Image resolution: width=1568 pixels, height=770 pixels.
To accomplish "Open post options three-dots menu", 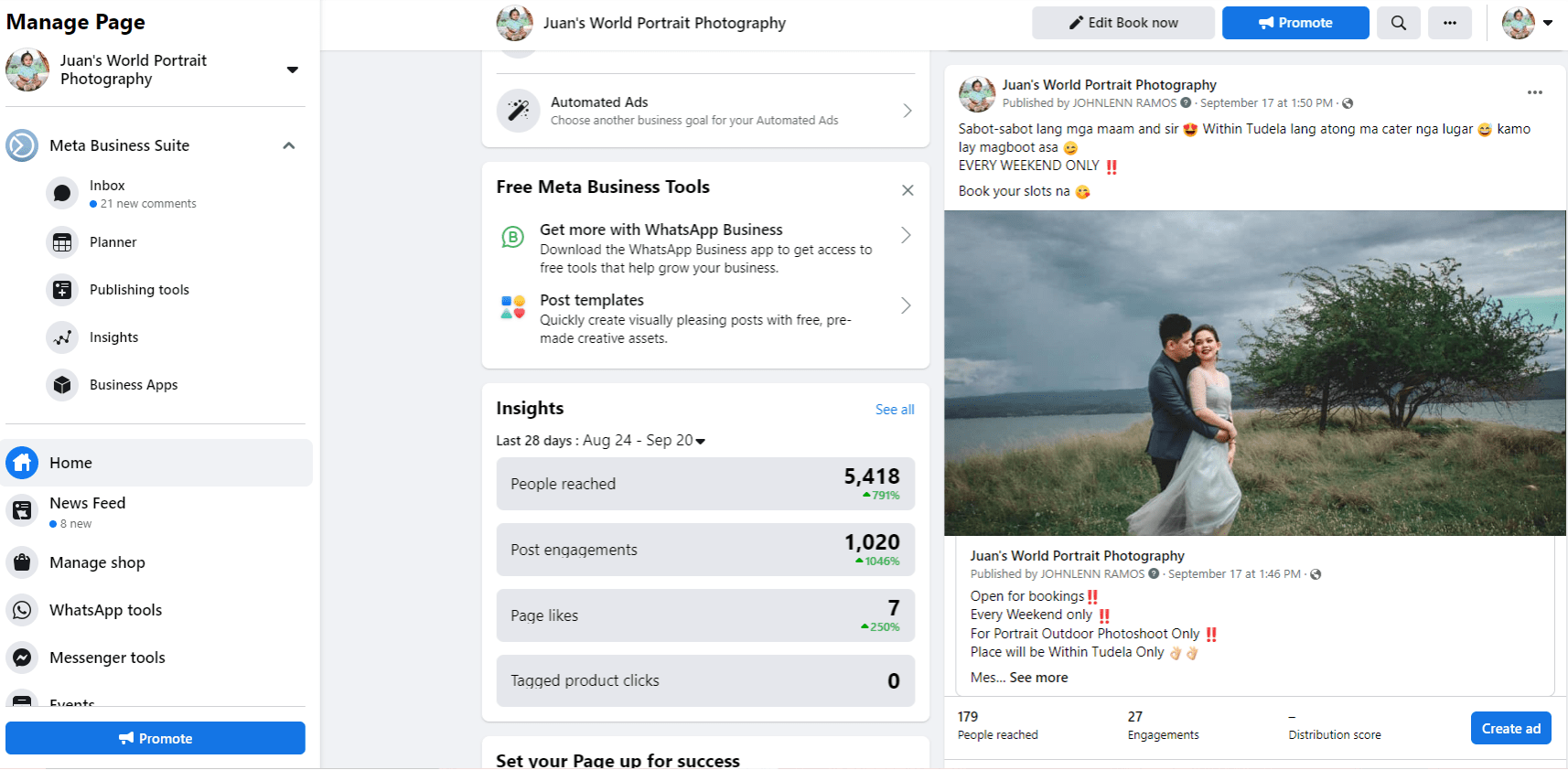I will [x=1534, y=92].
